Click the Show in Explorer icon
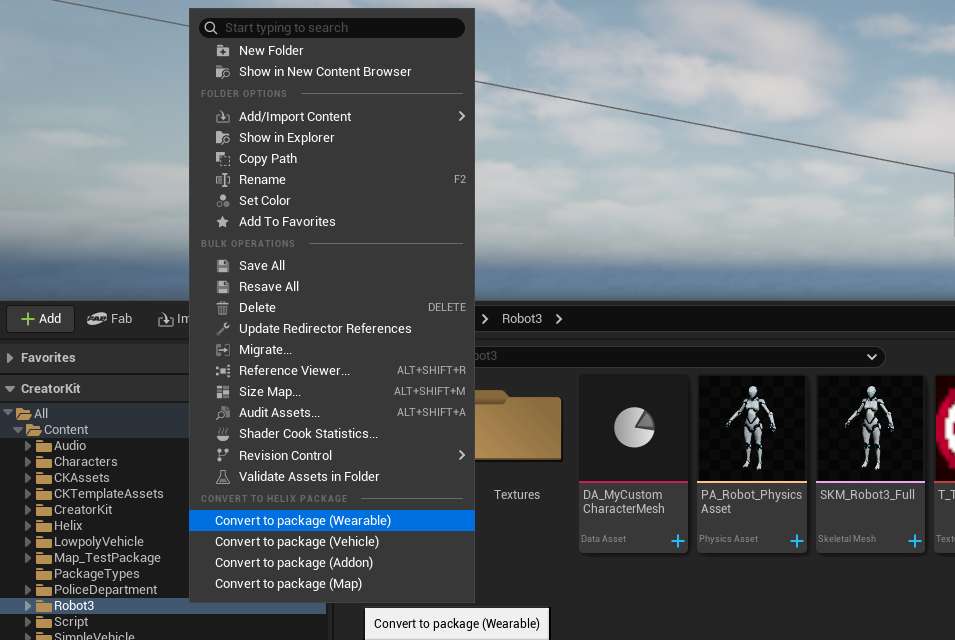Image resolution: width=955 pixels, height=640 pixels. [x=223, y=138]
